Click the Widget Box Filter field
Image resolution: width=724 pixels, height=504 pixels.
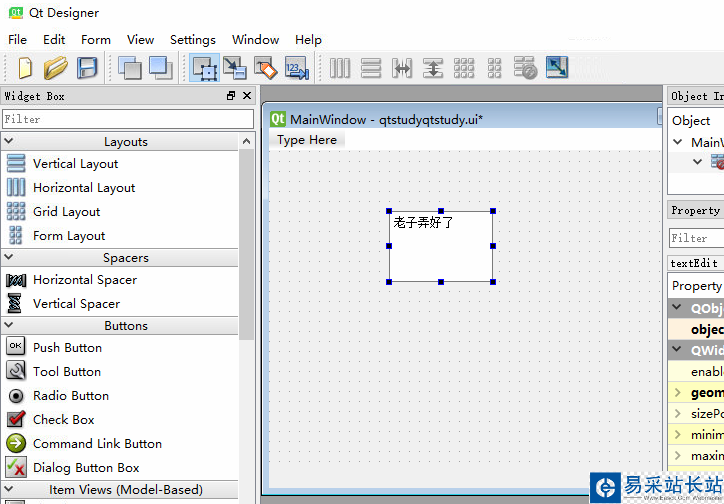point(128,119)
